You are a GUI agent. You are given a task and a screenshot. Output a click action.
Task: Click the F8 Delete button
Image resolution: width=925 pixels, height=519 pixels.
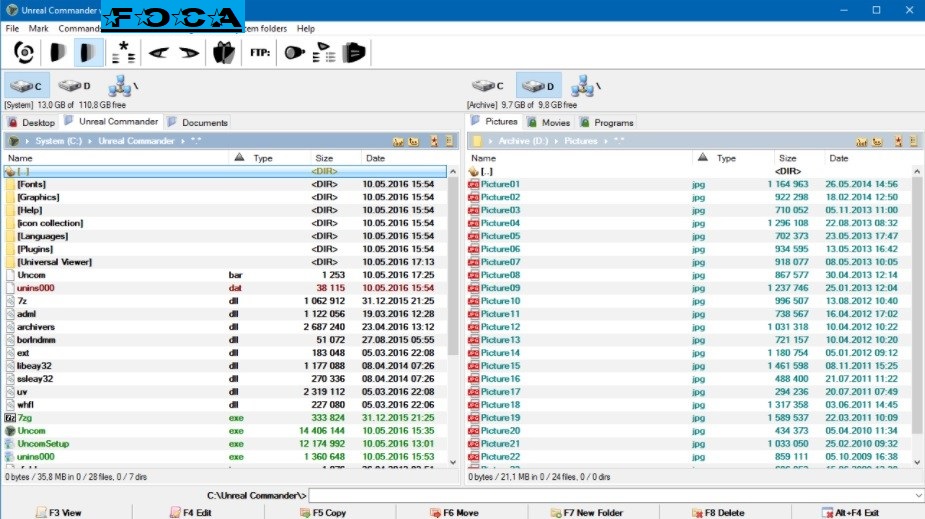(x=718, y=513)
